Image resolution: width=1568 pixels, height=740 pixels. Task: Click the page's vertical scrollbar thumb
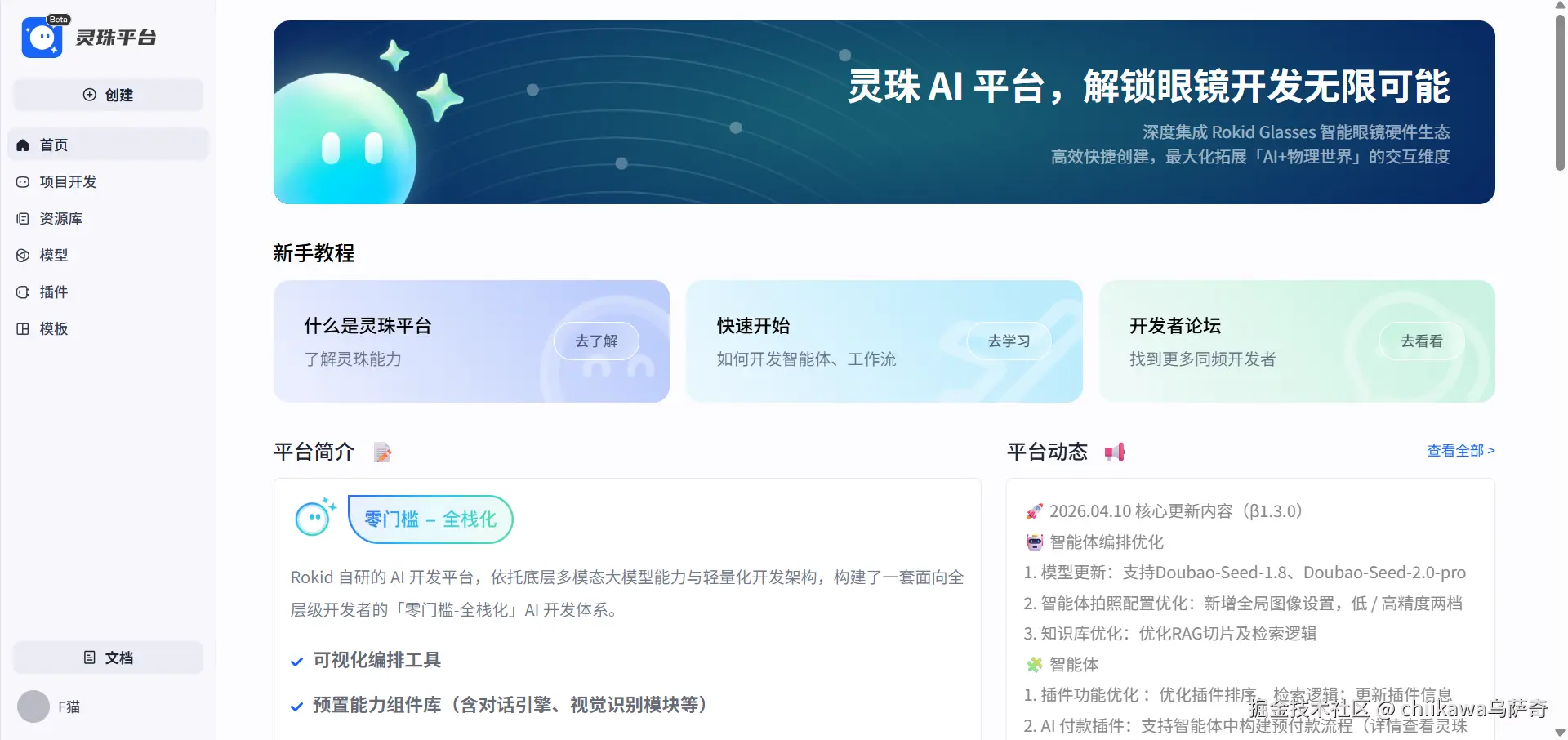tap(1560, 90)
